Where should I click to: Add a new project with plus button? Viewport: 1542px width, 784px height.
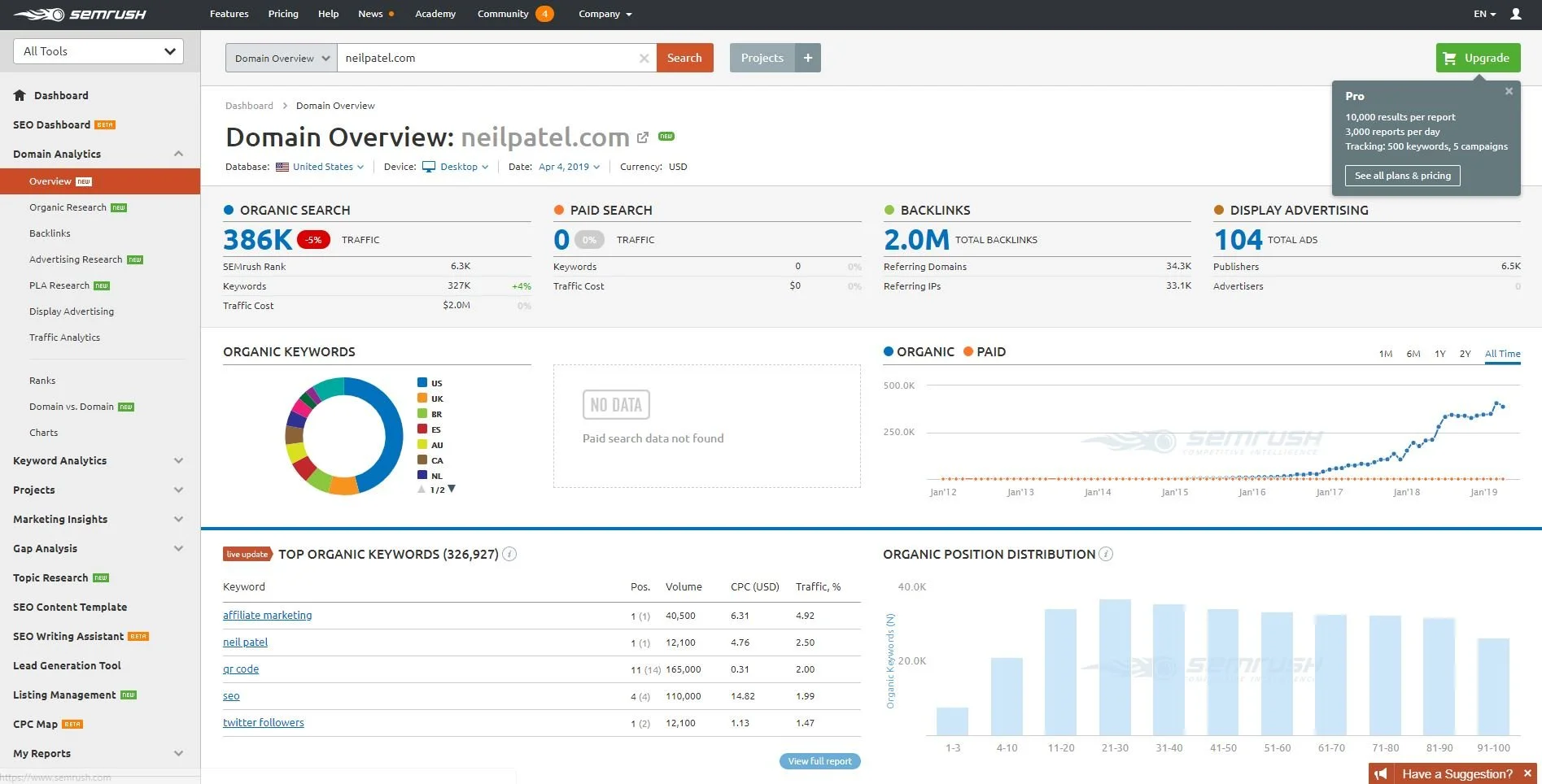click(x=808, y=58)
